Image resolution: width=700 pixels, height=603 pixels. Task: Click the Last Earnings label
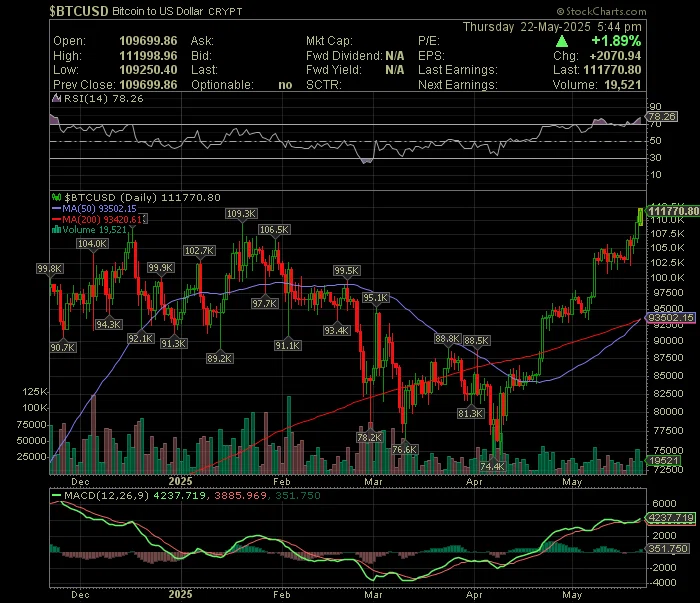[458, 70]
